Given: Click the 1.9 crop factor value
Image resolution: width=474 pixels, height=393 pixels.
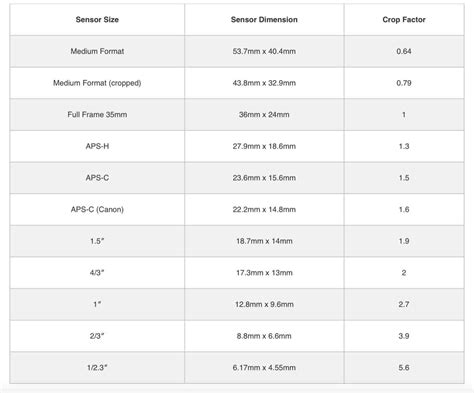Looking at the screenshot, I should click(x=404, y=241).
